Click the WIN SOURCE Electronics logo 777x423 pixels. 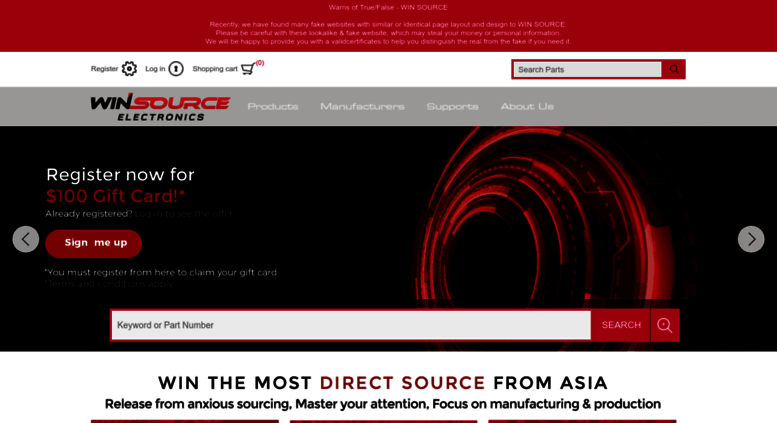tap(160, 107)
